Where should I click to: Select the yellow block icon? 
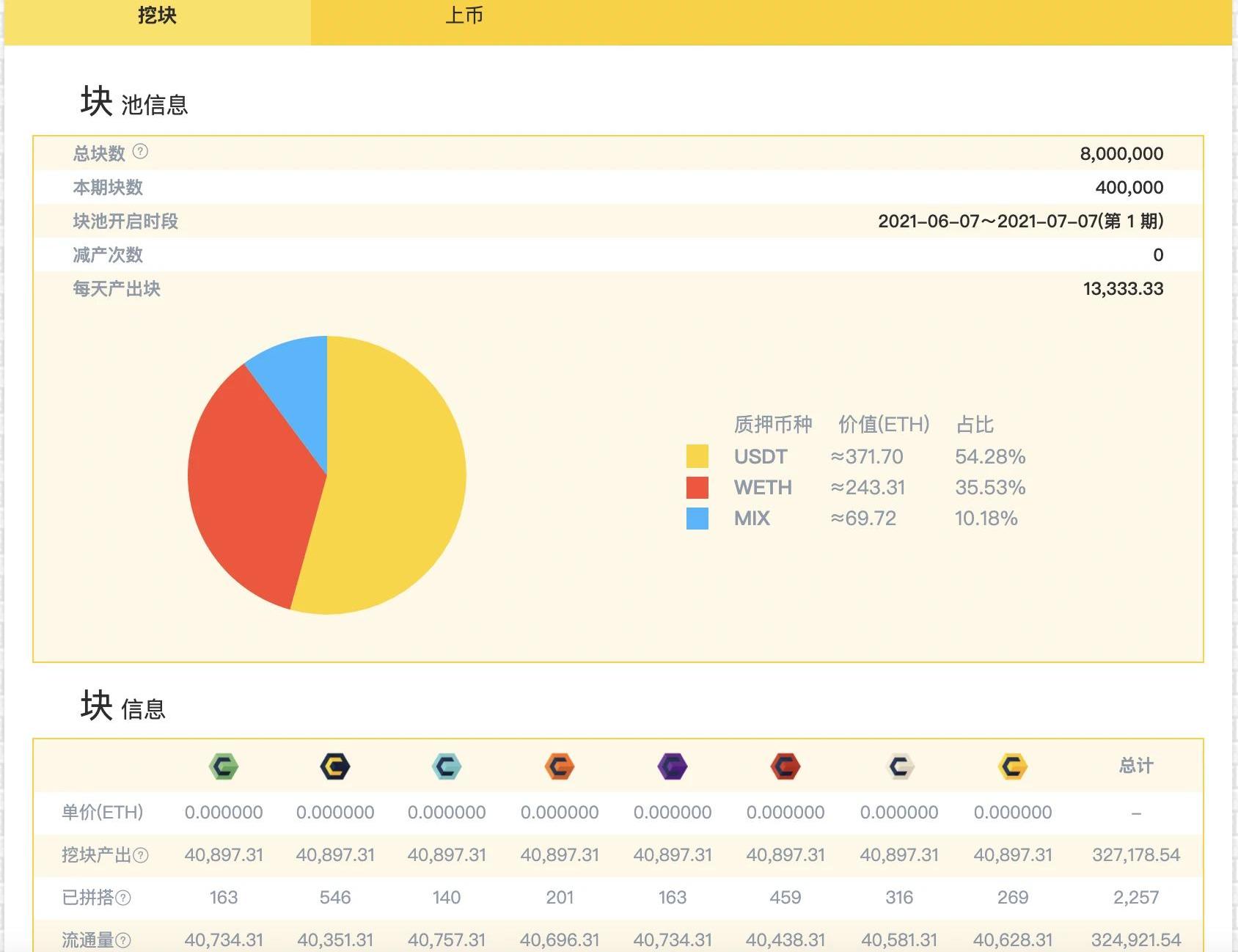point(1013,766)
